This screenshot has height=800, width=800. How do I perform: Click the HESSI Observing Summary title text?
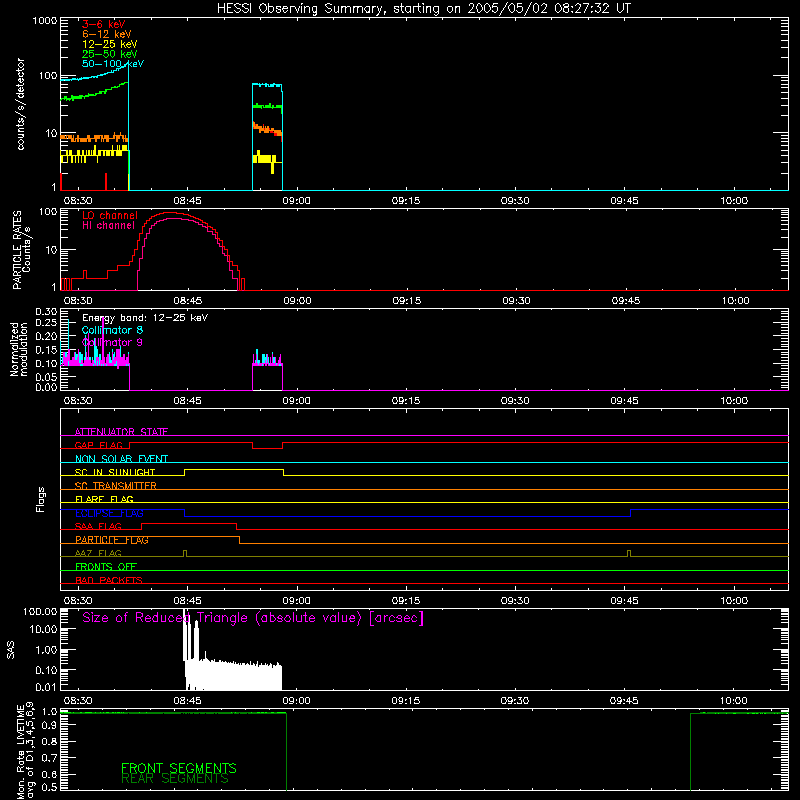click(424, 9)
